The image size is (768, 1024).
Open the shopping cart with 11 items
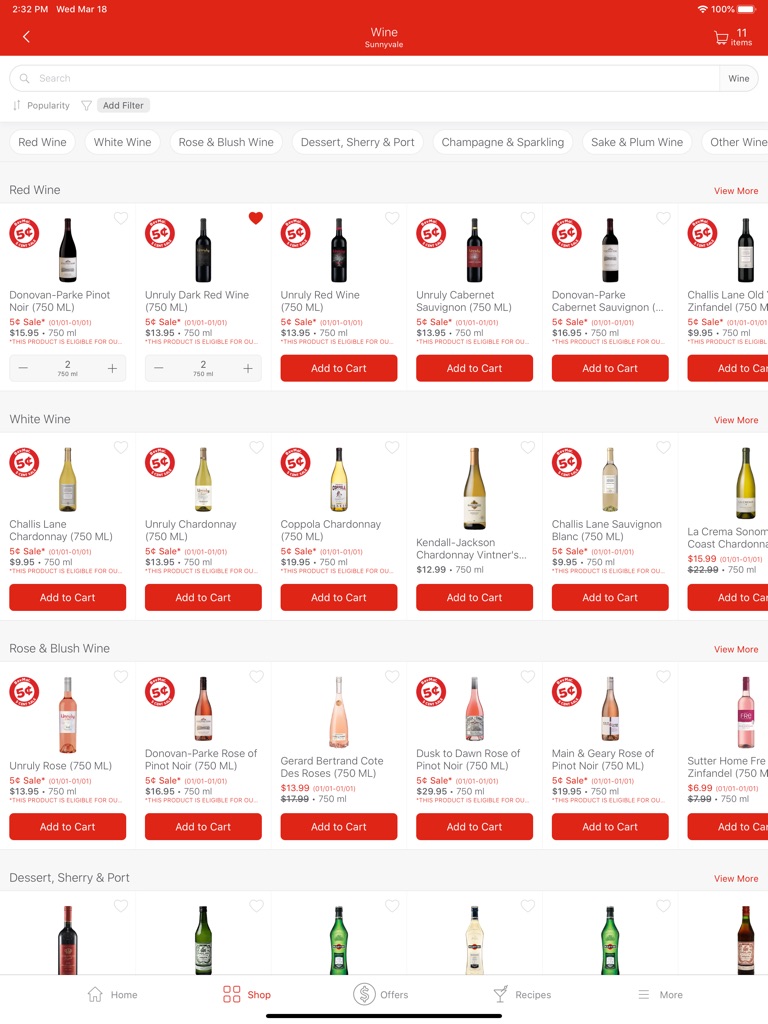click(728, 36)
